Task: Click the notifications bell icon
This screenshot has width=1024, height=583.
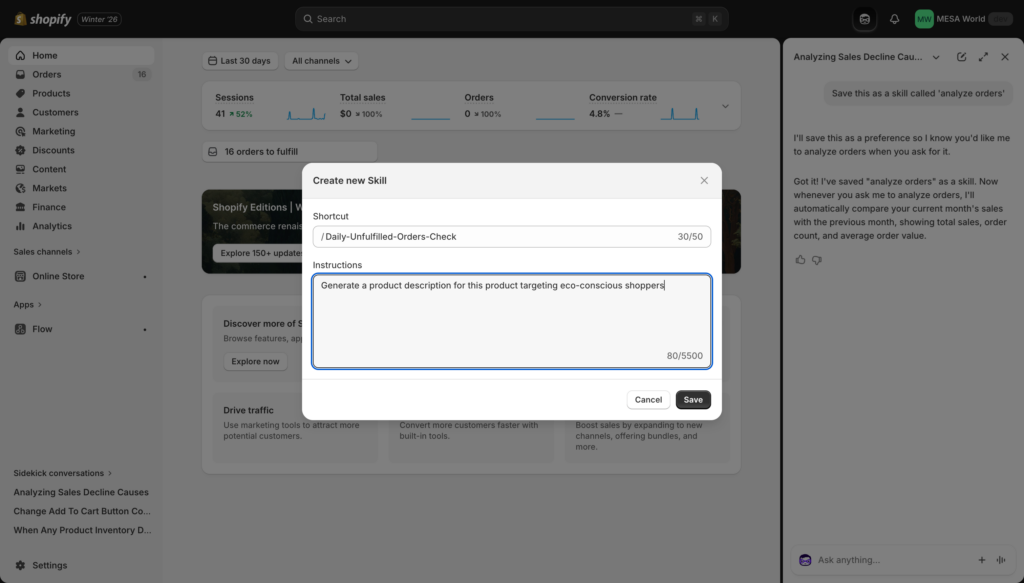Action: pyautogui.click(x=892, y=18)
